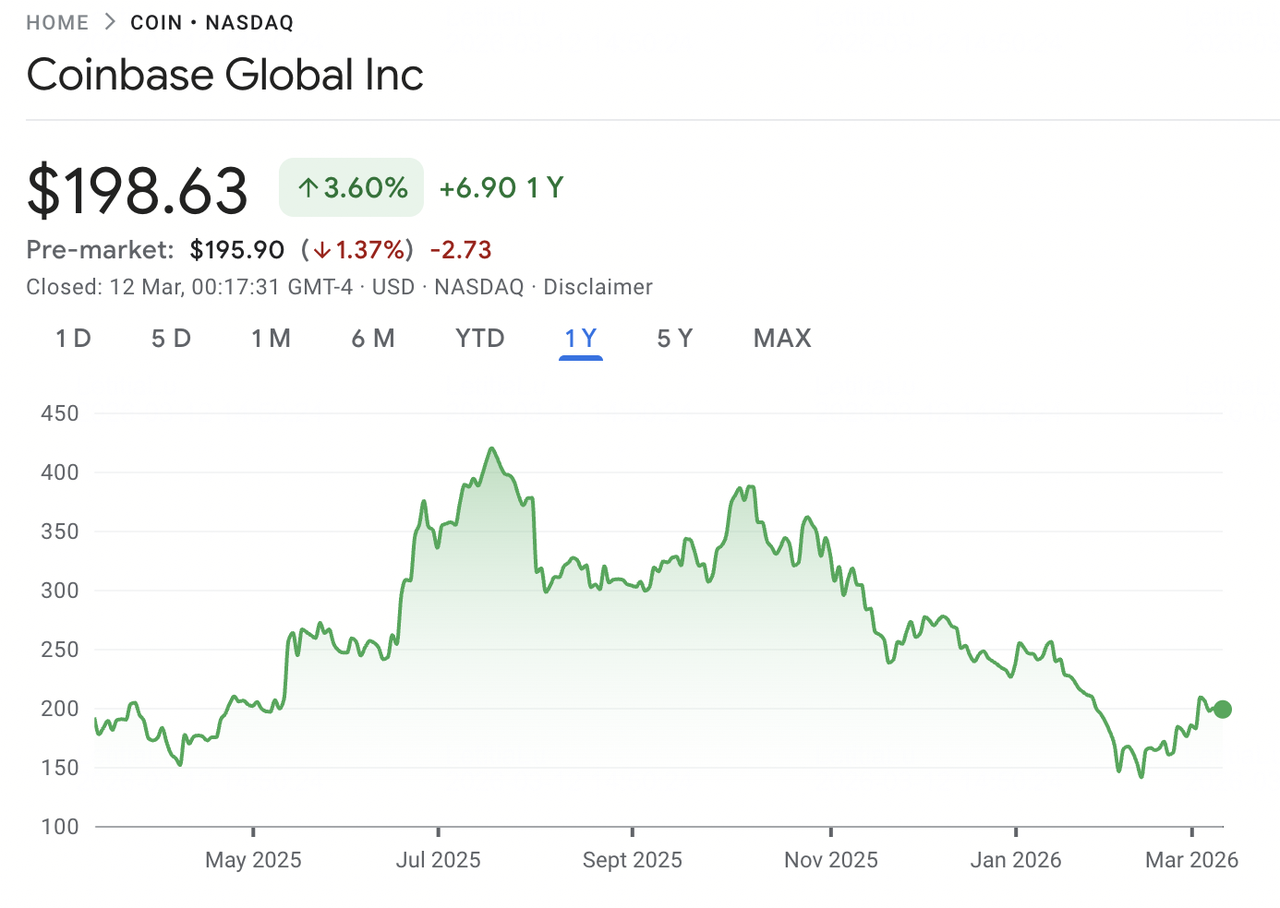Show the MAX range chart
This screenshot has width=1280, height=908.
point(782,338)
